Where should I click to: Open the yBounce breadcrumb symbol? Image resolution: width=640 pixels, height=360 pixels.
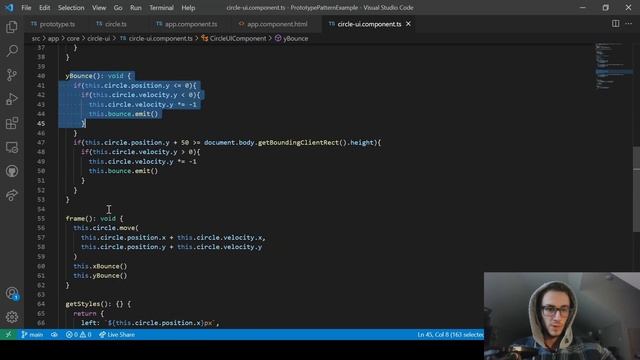(x=291, y=38)
